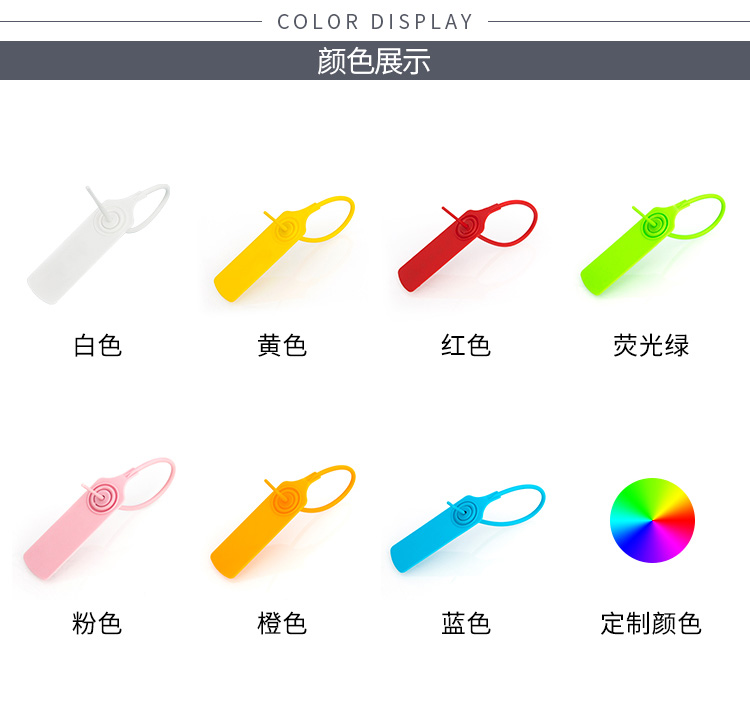
Task: Select the 红色 label text
Action: [466, 346]
